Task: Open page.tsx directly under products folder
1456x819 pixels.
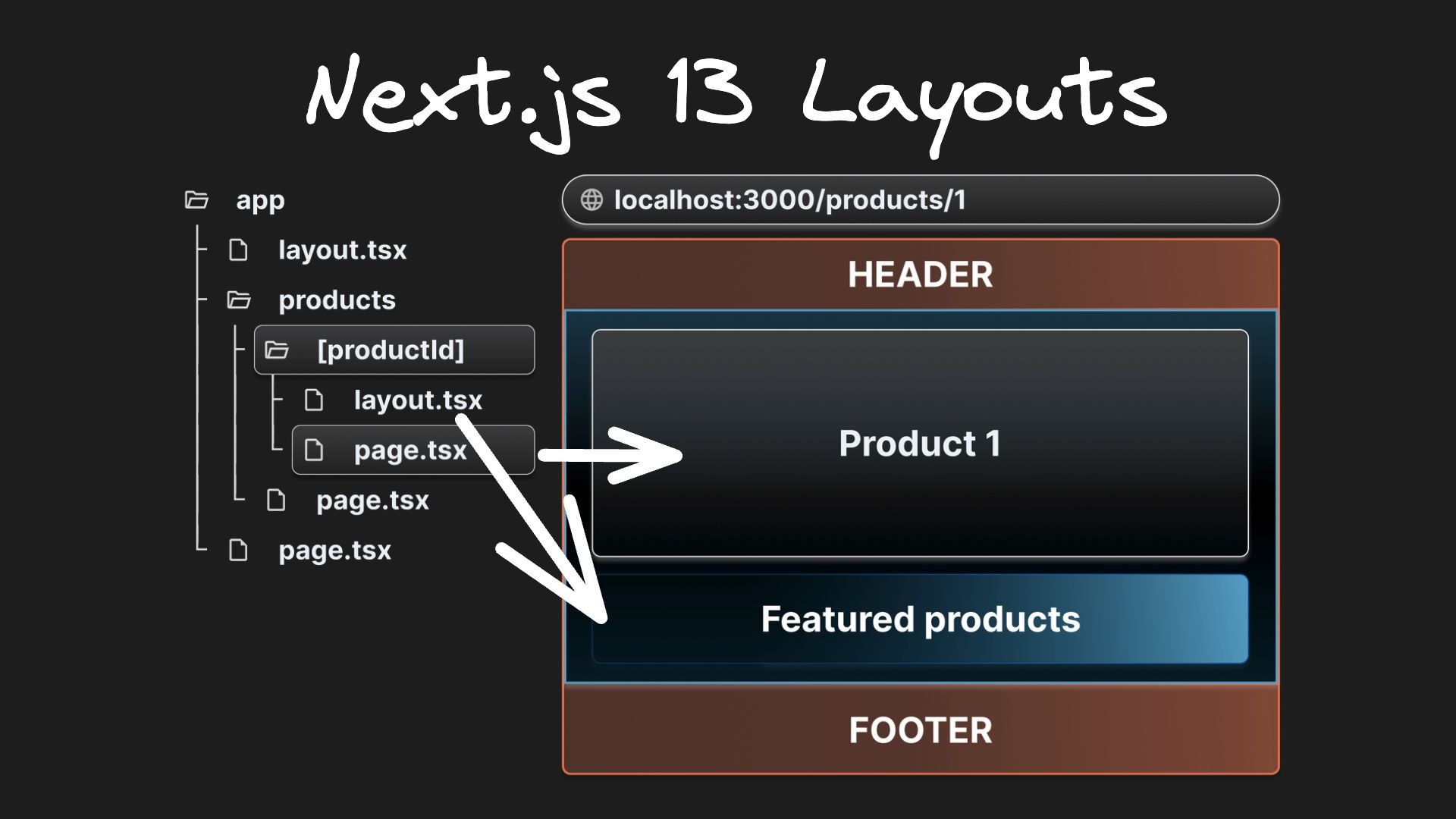Action: [x=372, y=500]
